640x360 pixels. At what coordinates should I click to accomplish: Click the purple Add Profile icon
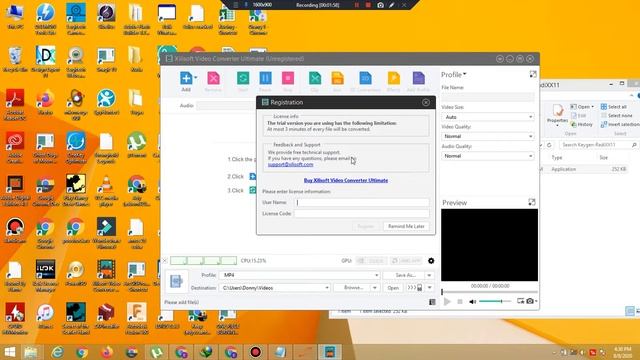418,78
